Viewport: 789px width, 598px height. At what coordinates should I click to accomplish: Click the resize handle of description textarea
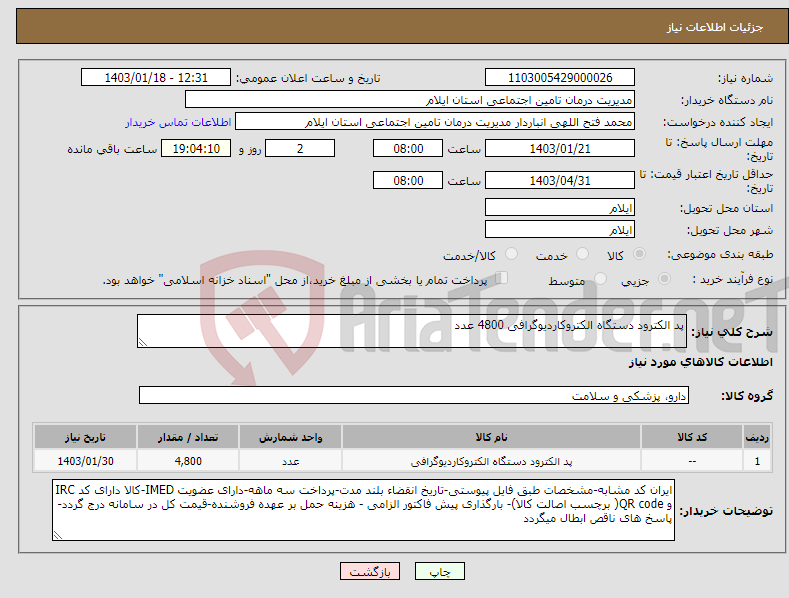(143, 343)
